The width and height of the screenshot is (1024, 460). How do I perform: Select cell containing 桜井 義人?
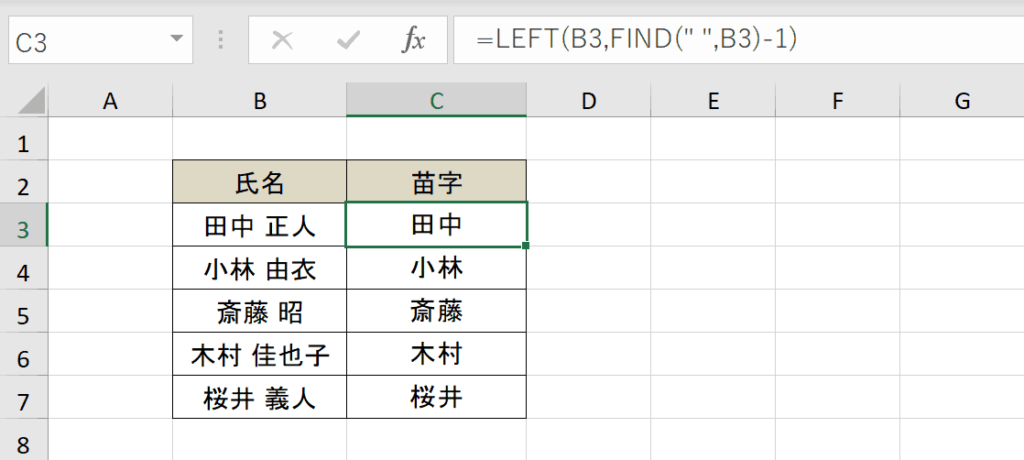point(260,397)
